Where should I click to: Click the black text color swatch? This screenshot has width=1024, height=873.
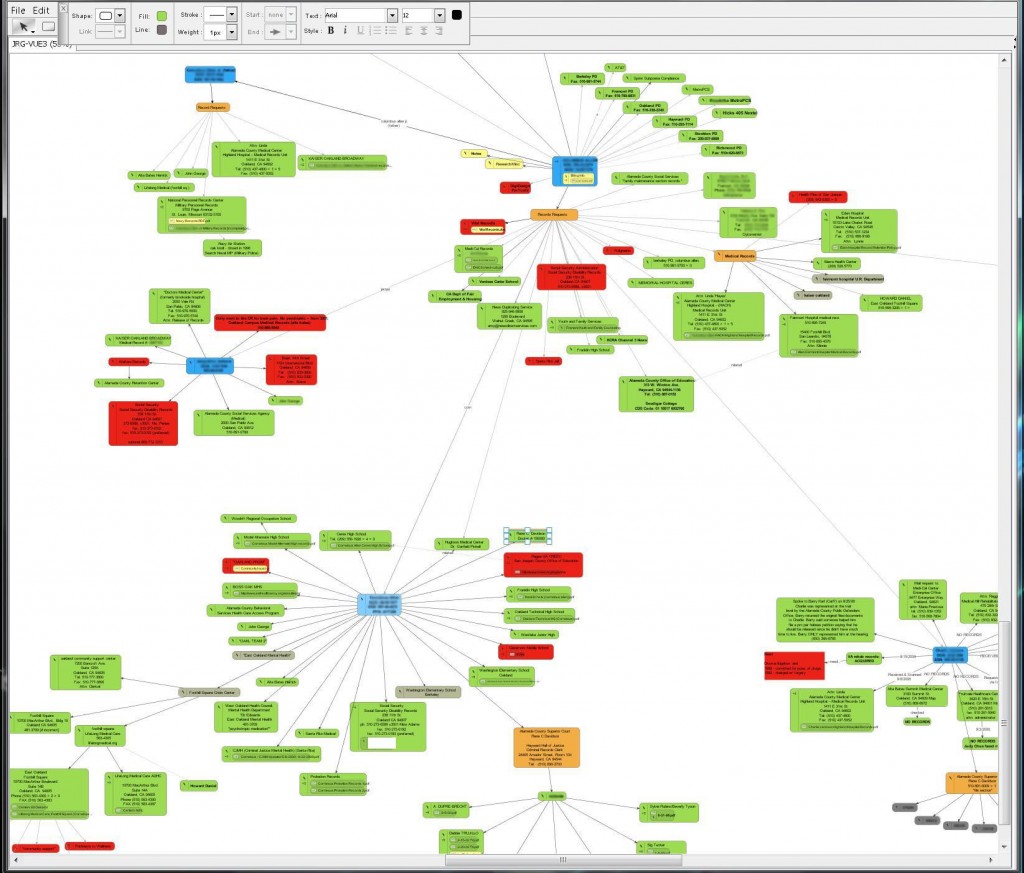[x=456, y=14]
